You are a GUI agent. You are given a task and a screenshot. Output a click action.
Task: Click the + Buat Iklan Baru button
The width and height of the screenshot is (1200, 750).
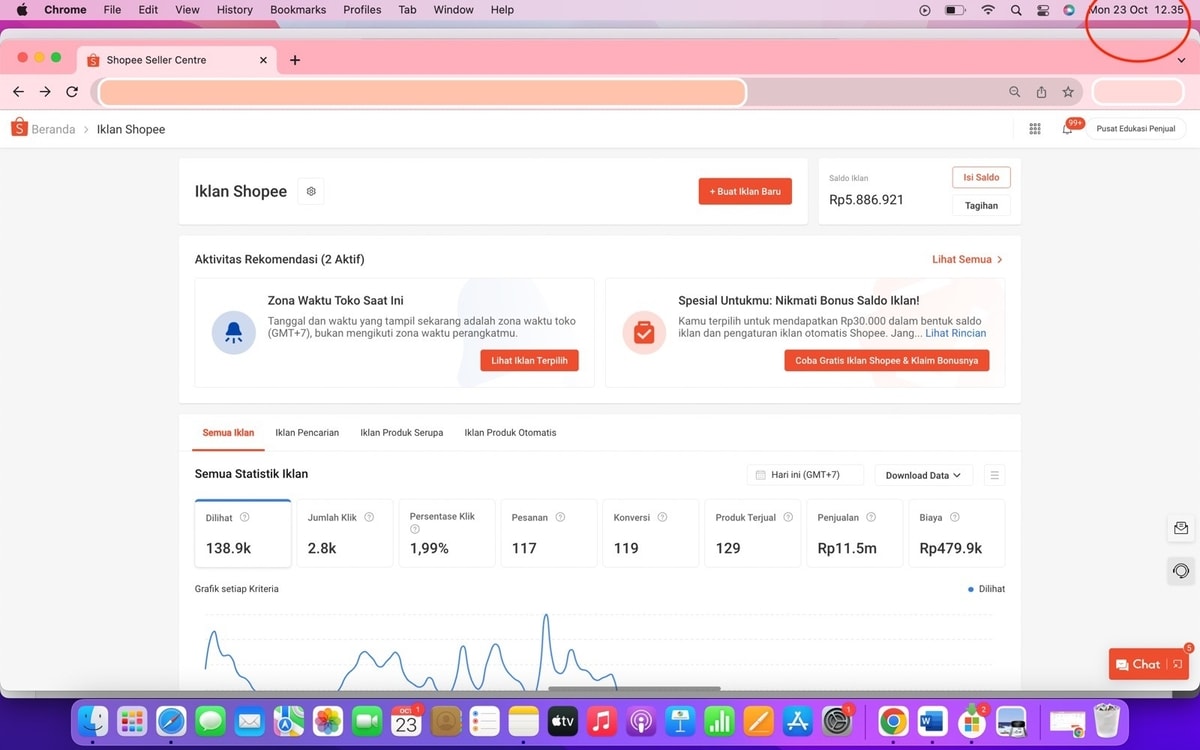click(745, 191)
